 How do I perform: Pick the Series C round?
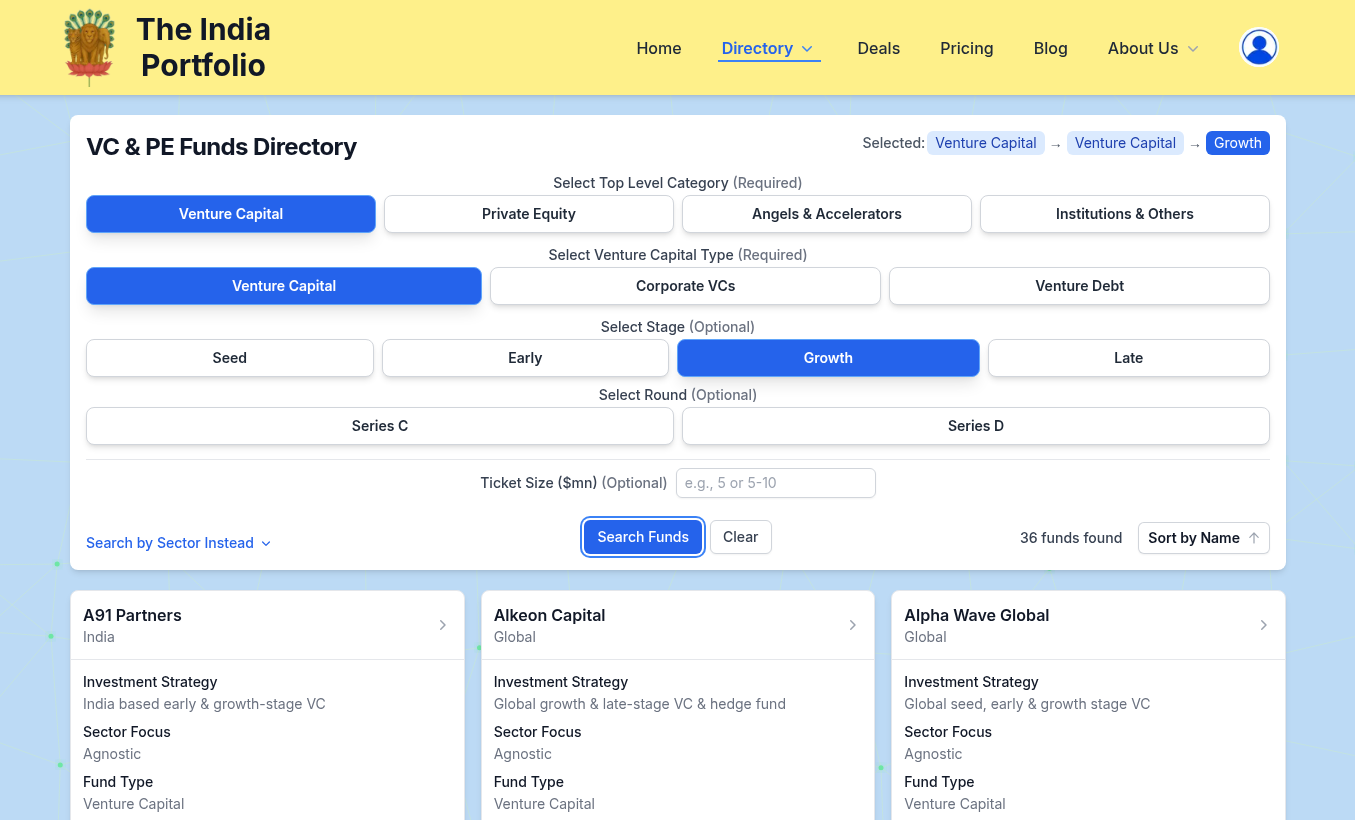pyautogui.click(x=380, y=426)
